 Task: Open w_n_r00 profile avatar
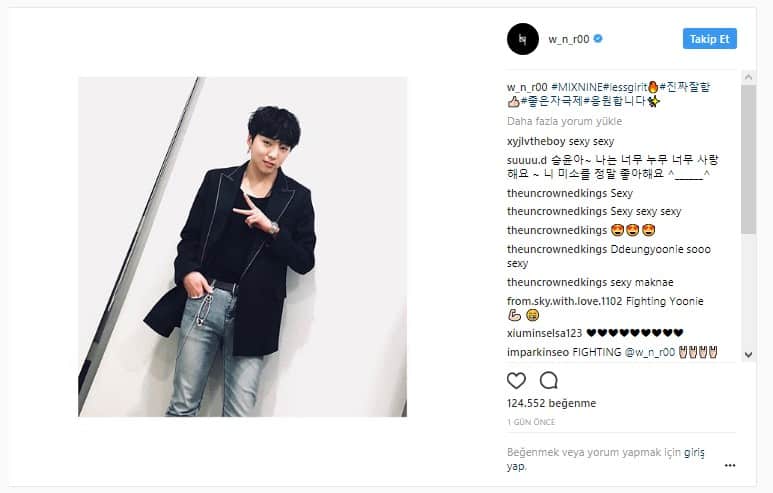coord(523,39)
